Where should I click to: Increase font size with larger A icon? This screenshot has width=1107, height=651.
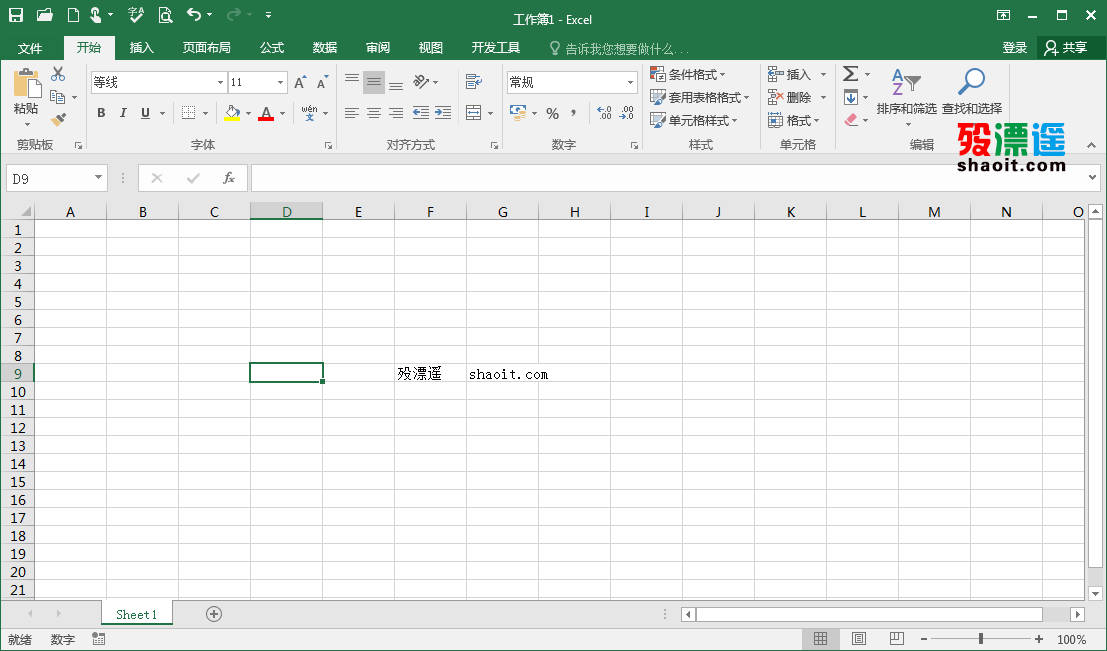(300, 83)
